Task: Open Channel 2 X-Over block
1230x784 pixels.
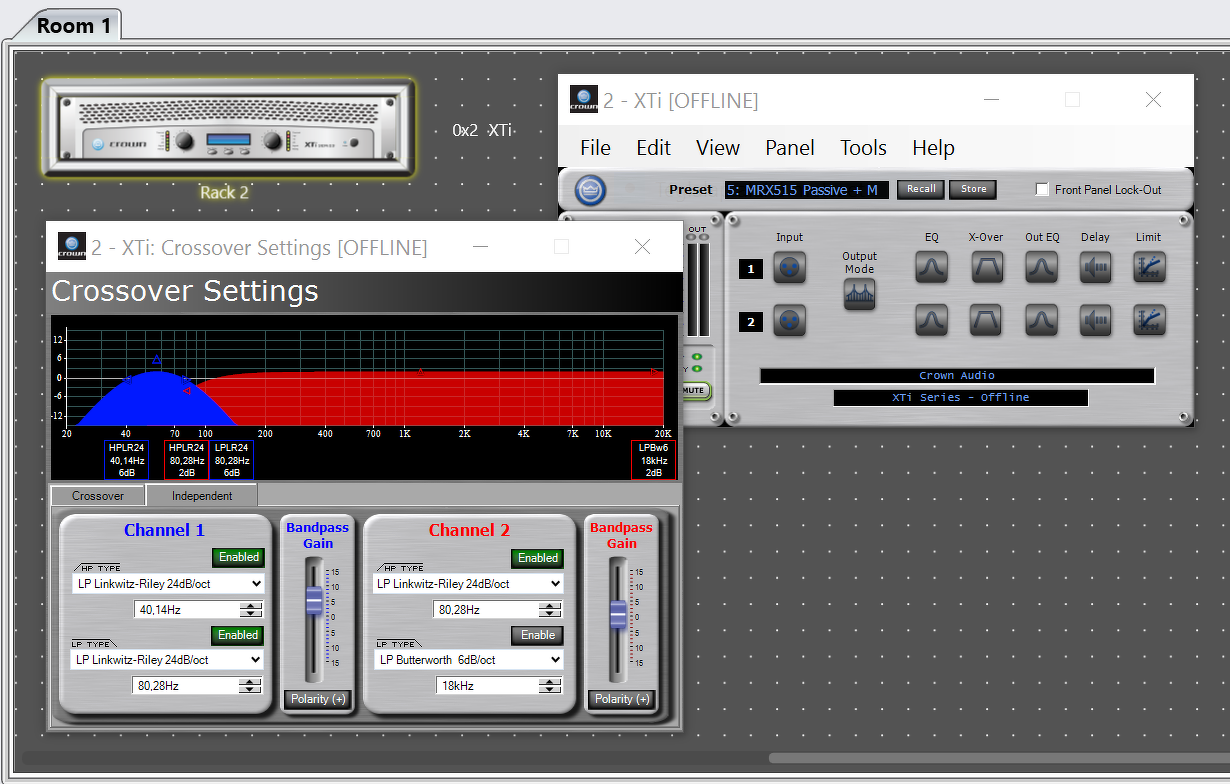Action: [x=987, y=320]
